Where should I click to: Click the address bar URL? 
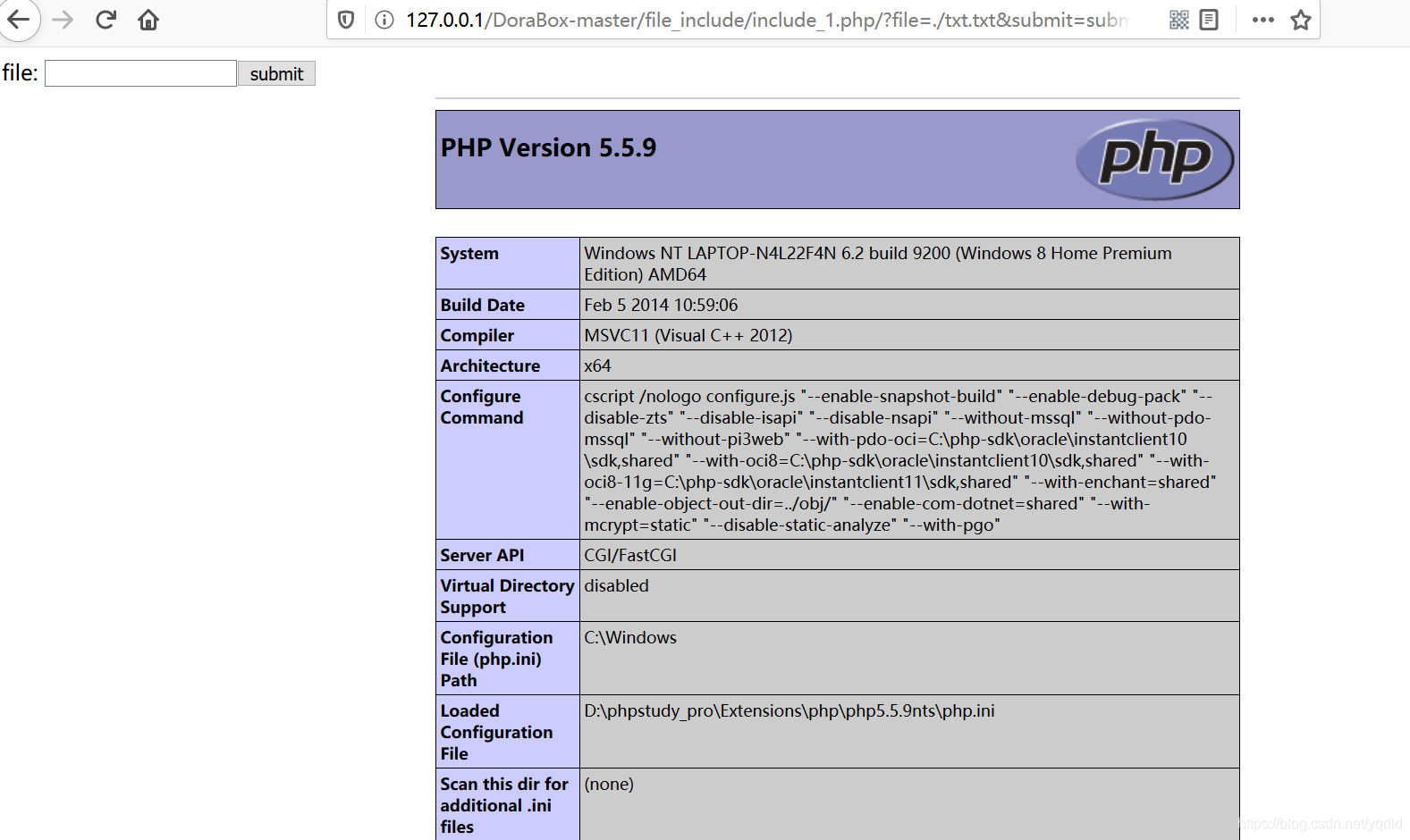pyautogui.click(x=766, y=20)
